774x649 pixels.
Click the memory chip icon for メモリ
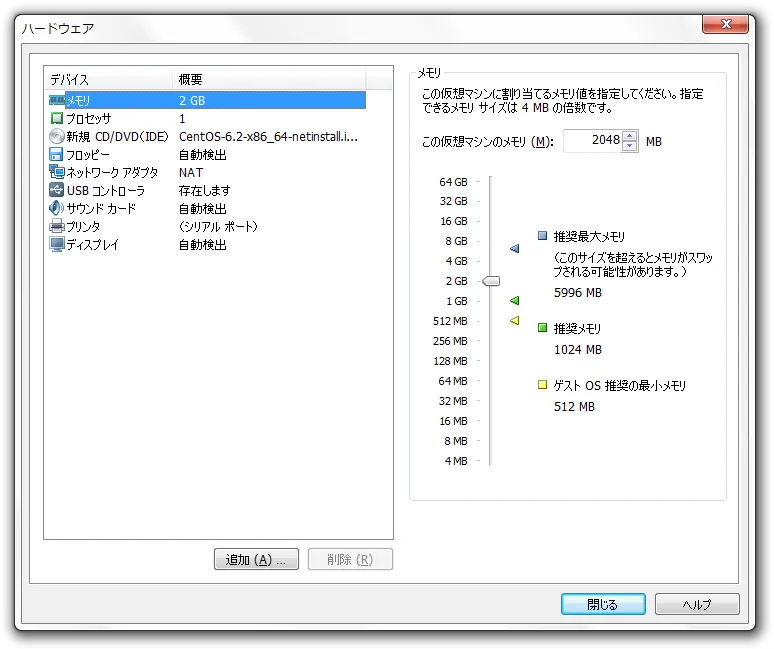[57, 101]
